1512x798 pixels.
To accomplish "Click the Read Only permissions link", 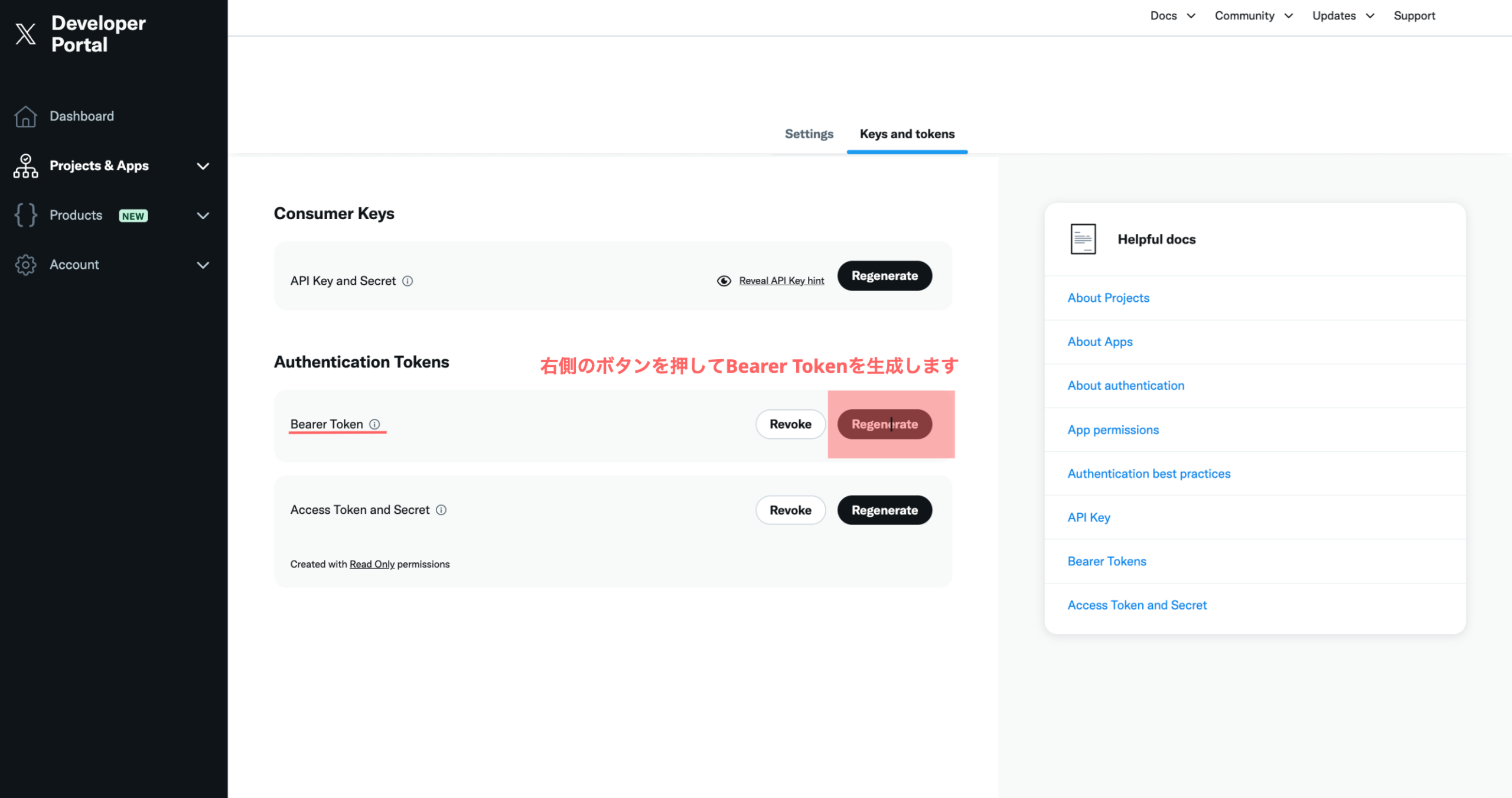I will click(372, 564).
